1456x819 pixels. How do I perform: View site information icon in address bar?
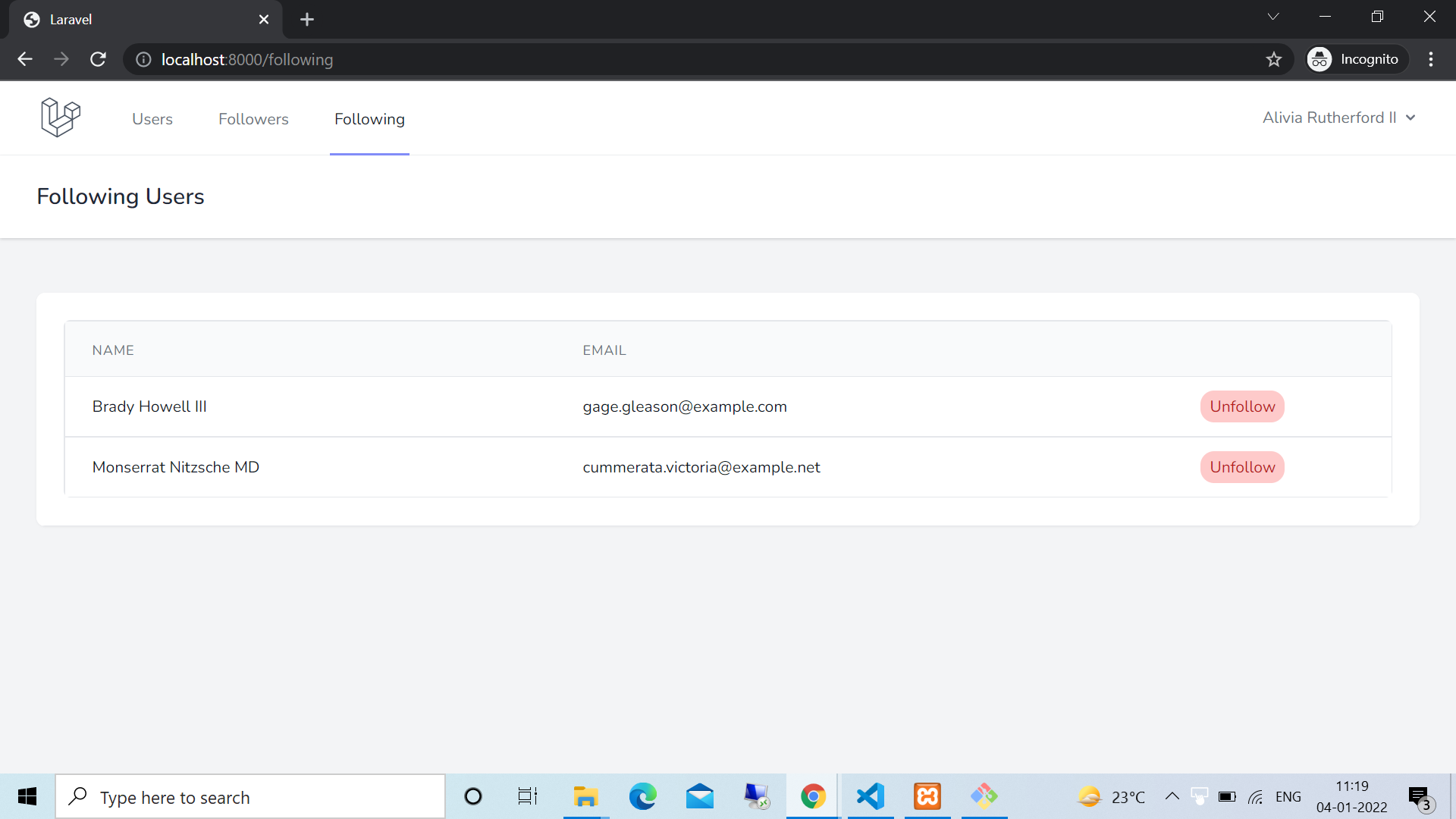(143, 59)
